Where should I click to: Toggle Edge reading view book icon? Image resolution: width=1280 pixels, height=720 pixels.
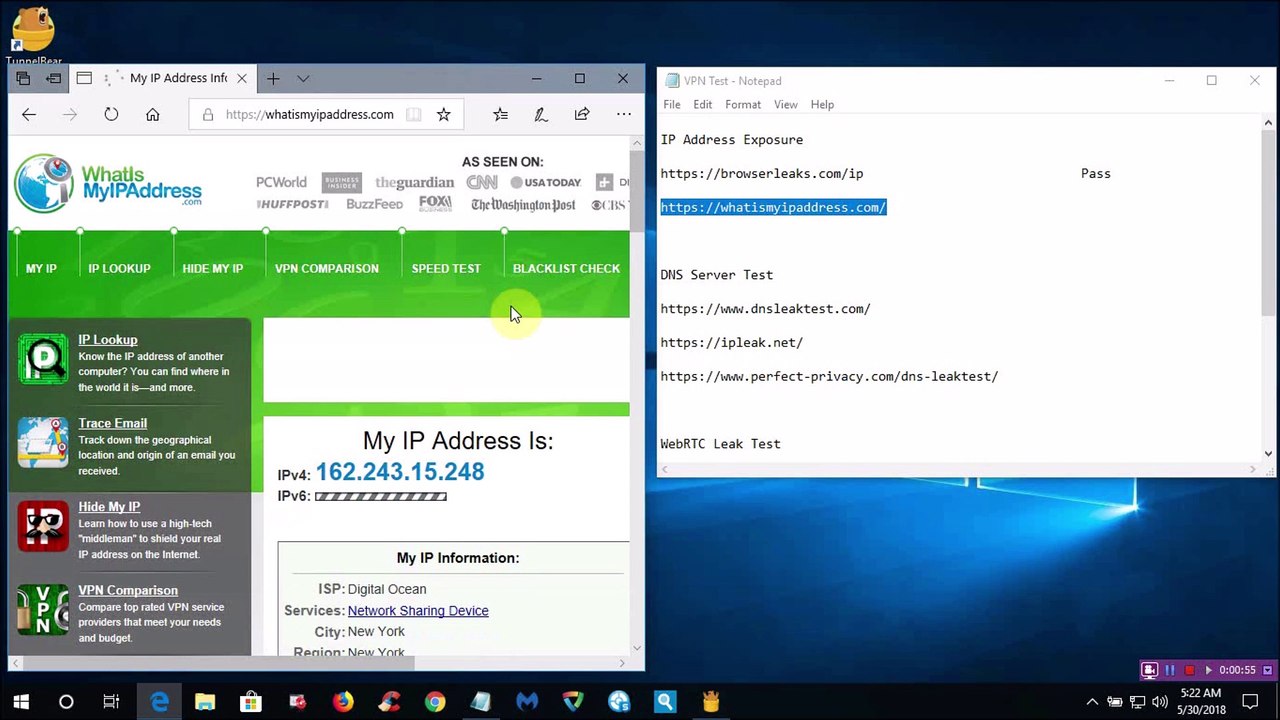pos(413,115)
